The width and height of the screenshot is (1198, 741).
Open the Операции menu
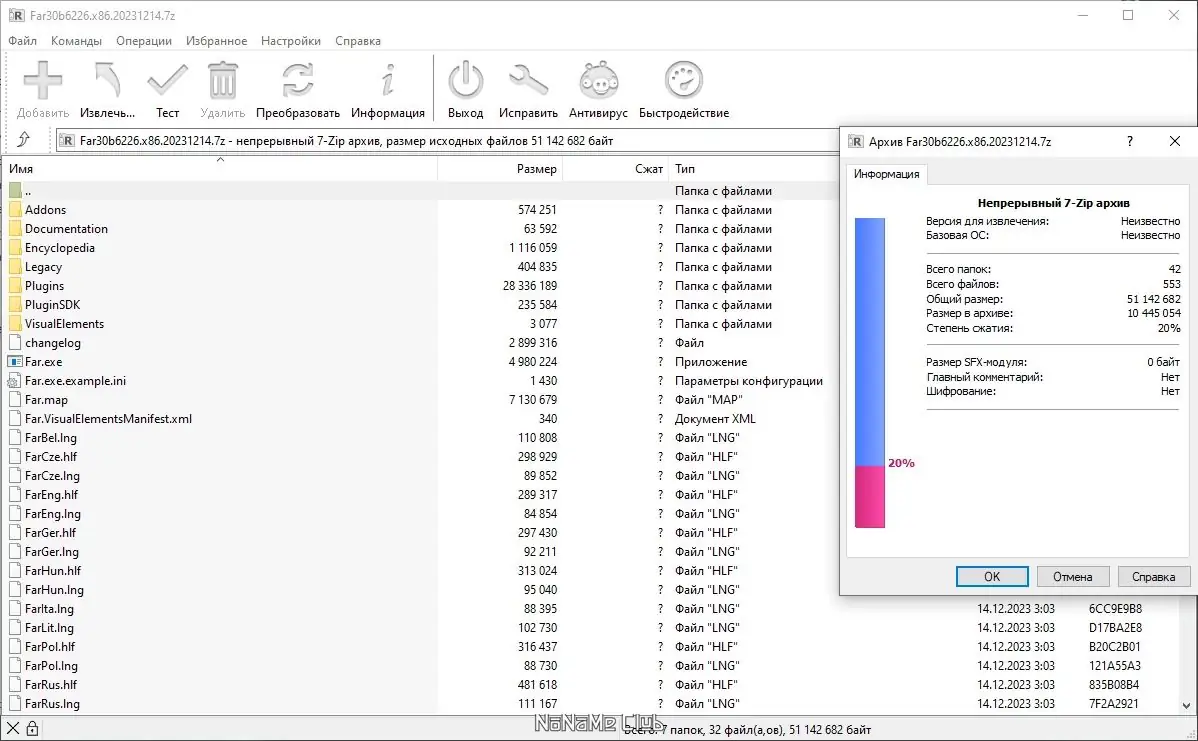point(144,40)
